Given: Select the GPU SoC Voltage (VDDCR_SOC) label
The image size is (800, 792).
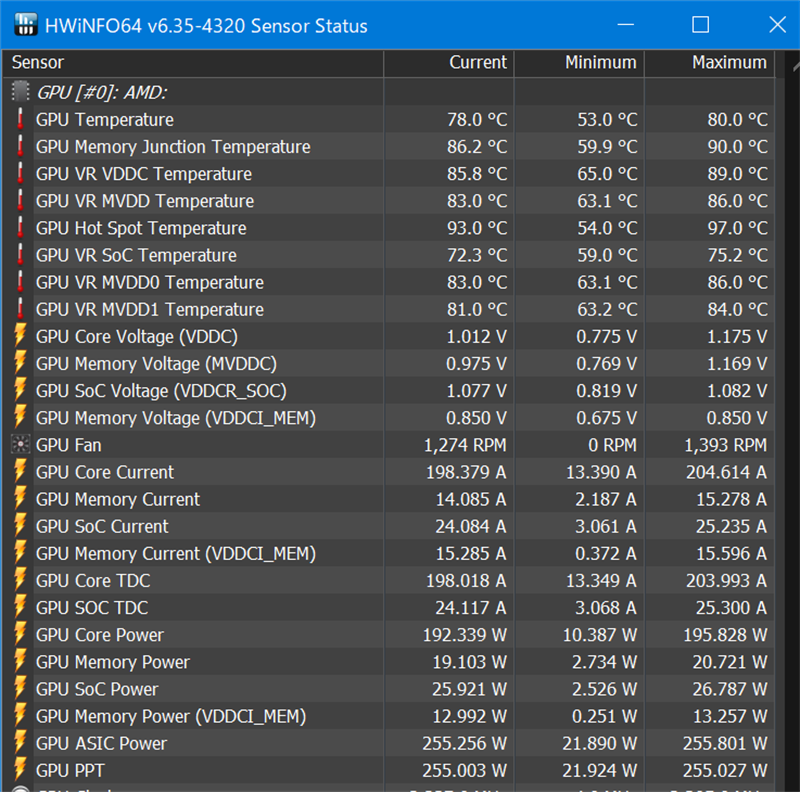Looking at the screenshot, I should [161, 391].
